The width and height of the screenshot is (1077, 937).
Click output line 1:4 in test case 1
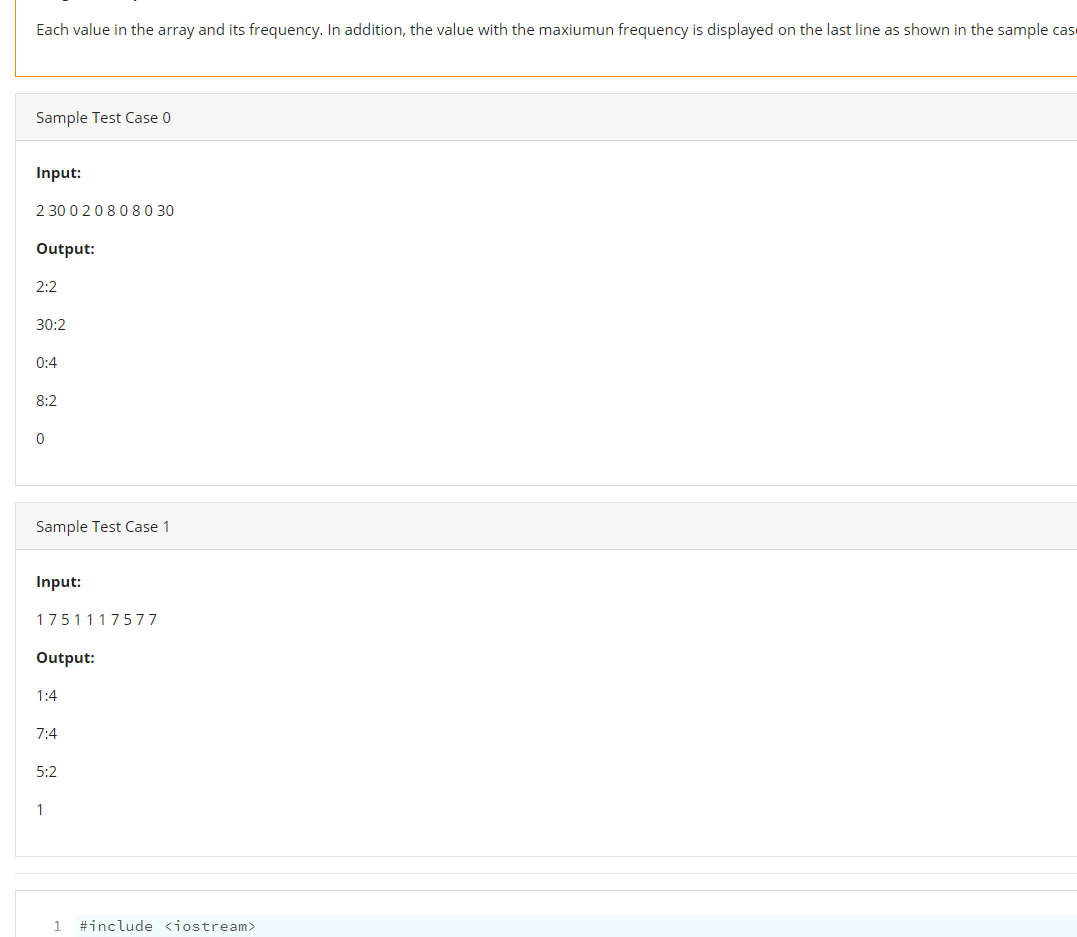(x=46, y=695)
